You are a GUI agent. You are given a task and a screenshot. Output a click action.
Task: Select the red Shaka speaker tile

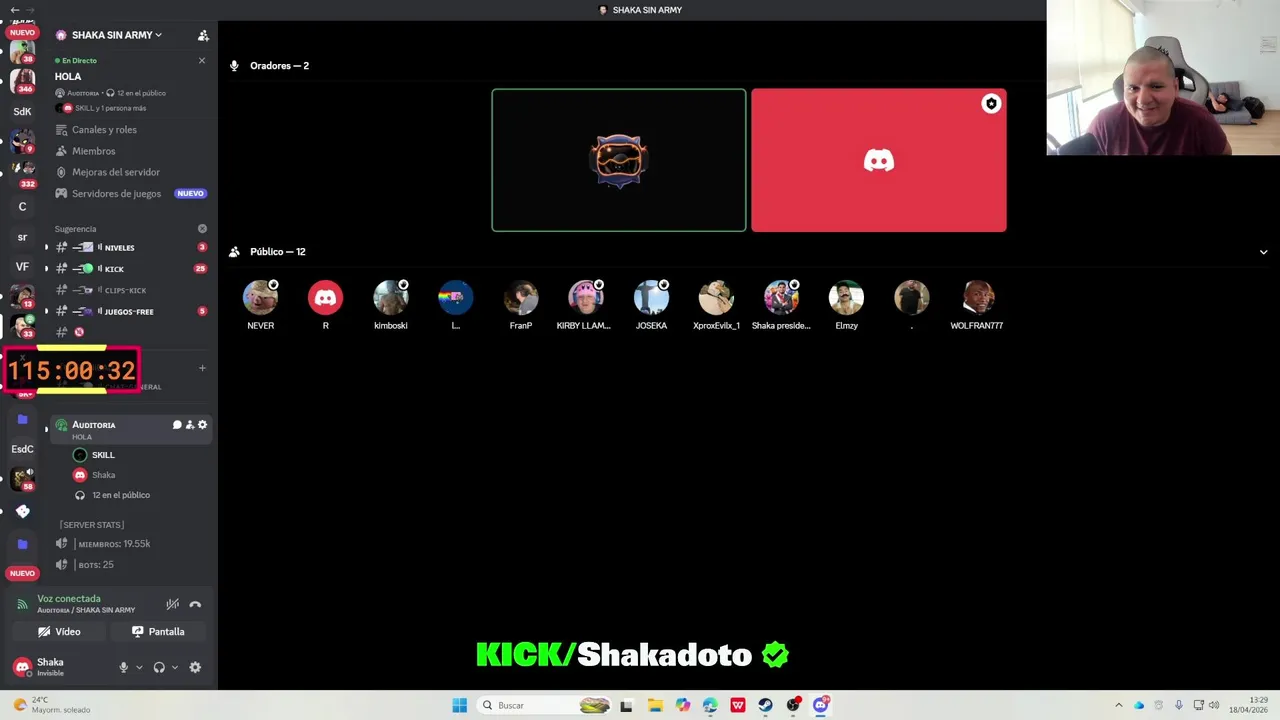tap(879, 160)
